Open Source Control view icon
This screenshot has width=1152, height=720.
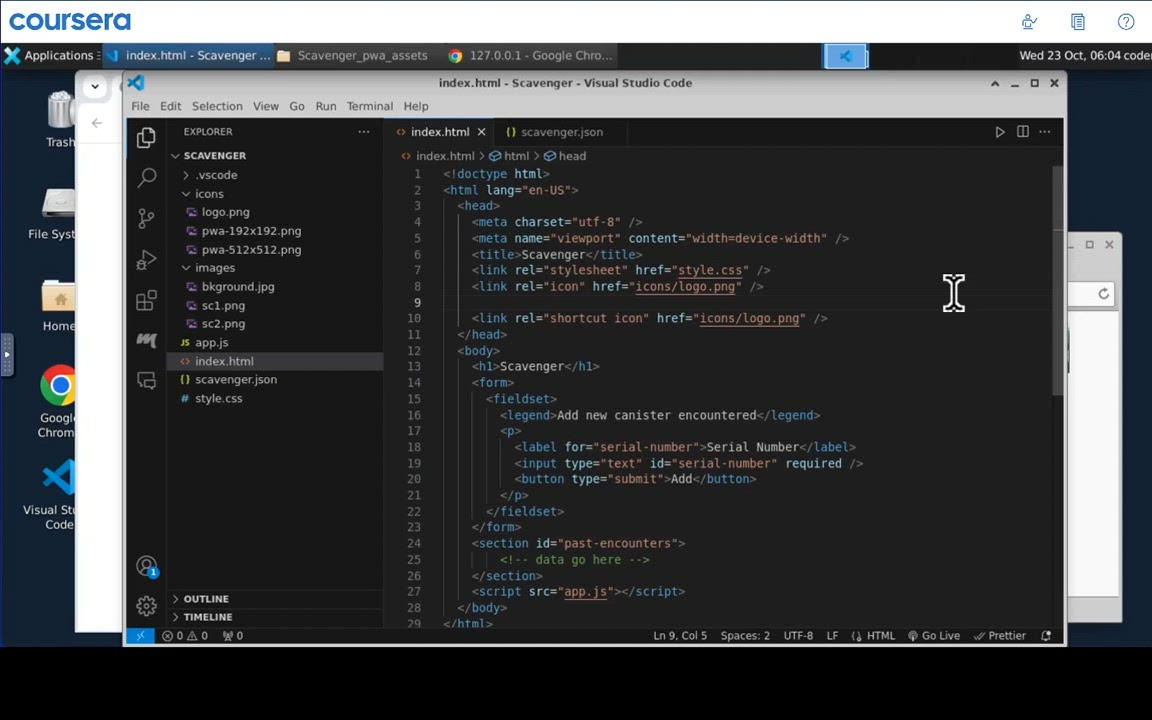tap(146, 219)
